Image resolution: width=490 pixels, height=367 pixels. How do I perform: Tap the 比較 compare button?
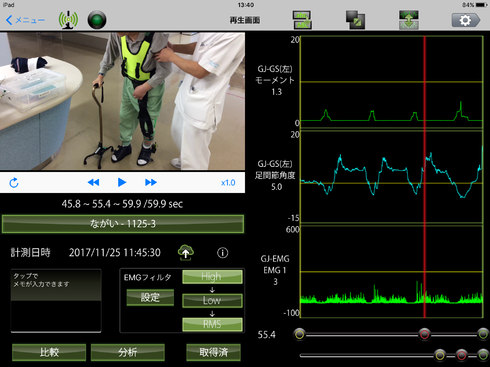tap(49, 352)
